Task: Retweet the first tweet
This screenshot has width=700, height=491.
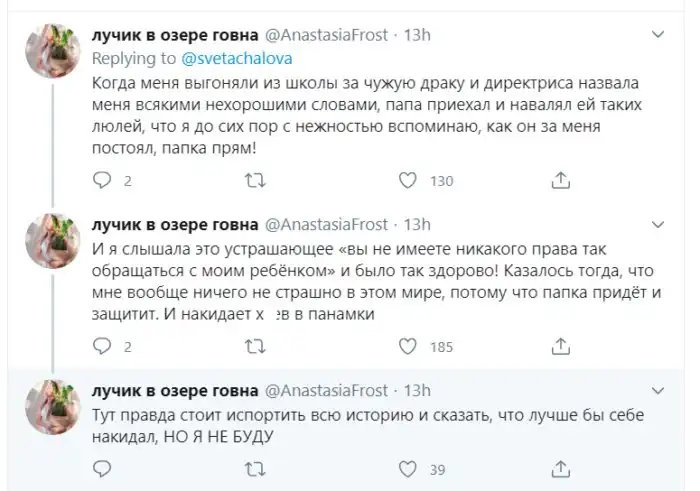Action: coord(255,181)
